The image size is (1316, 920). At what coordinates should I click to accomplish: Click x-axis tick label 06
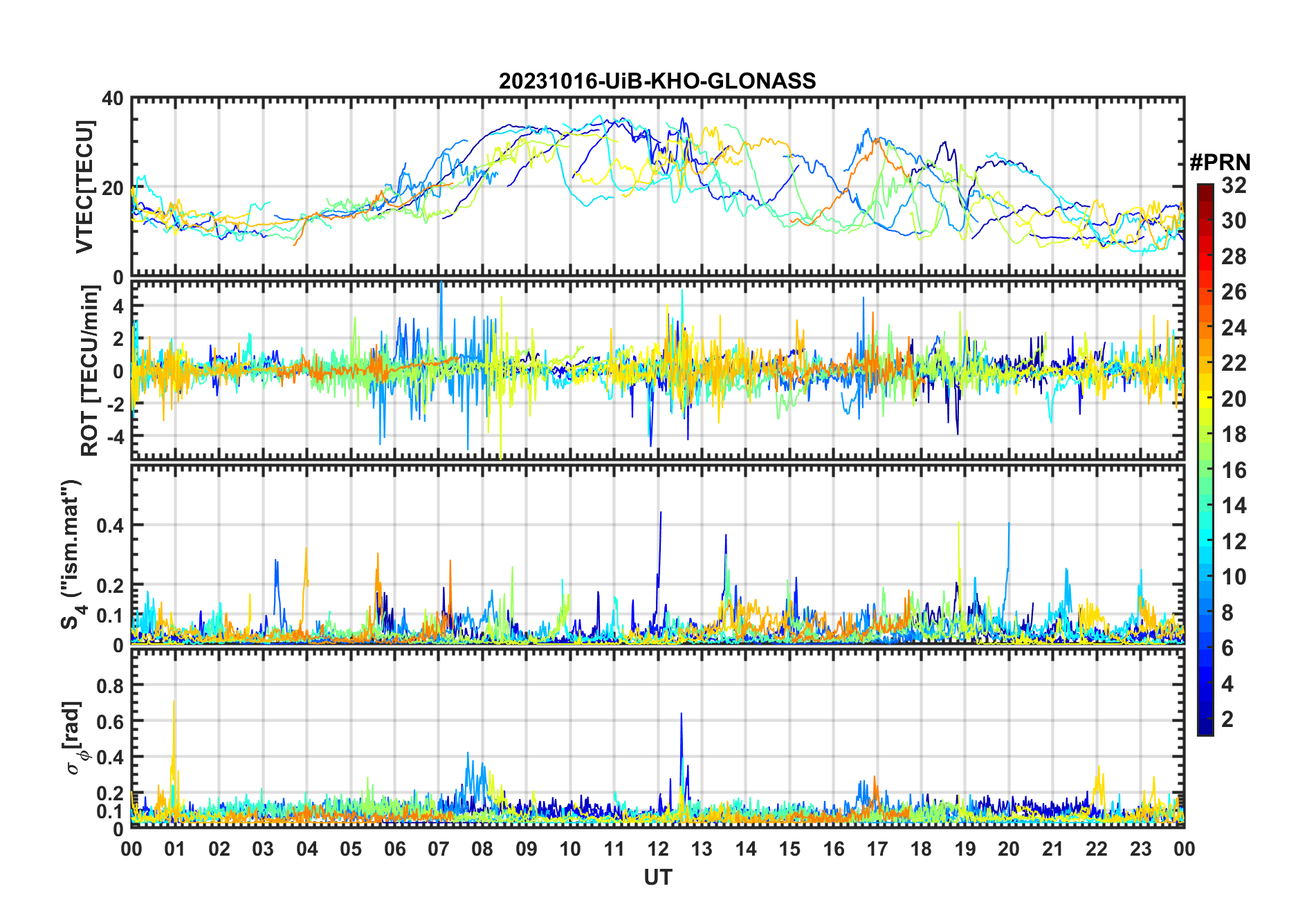click(394, 849)
